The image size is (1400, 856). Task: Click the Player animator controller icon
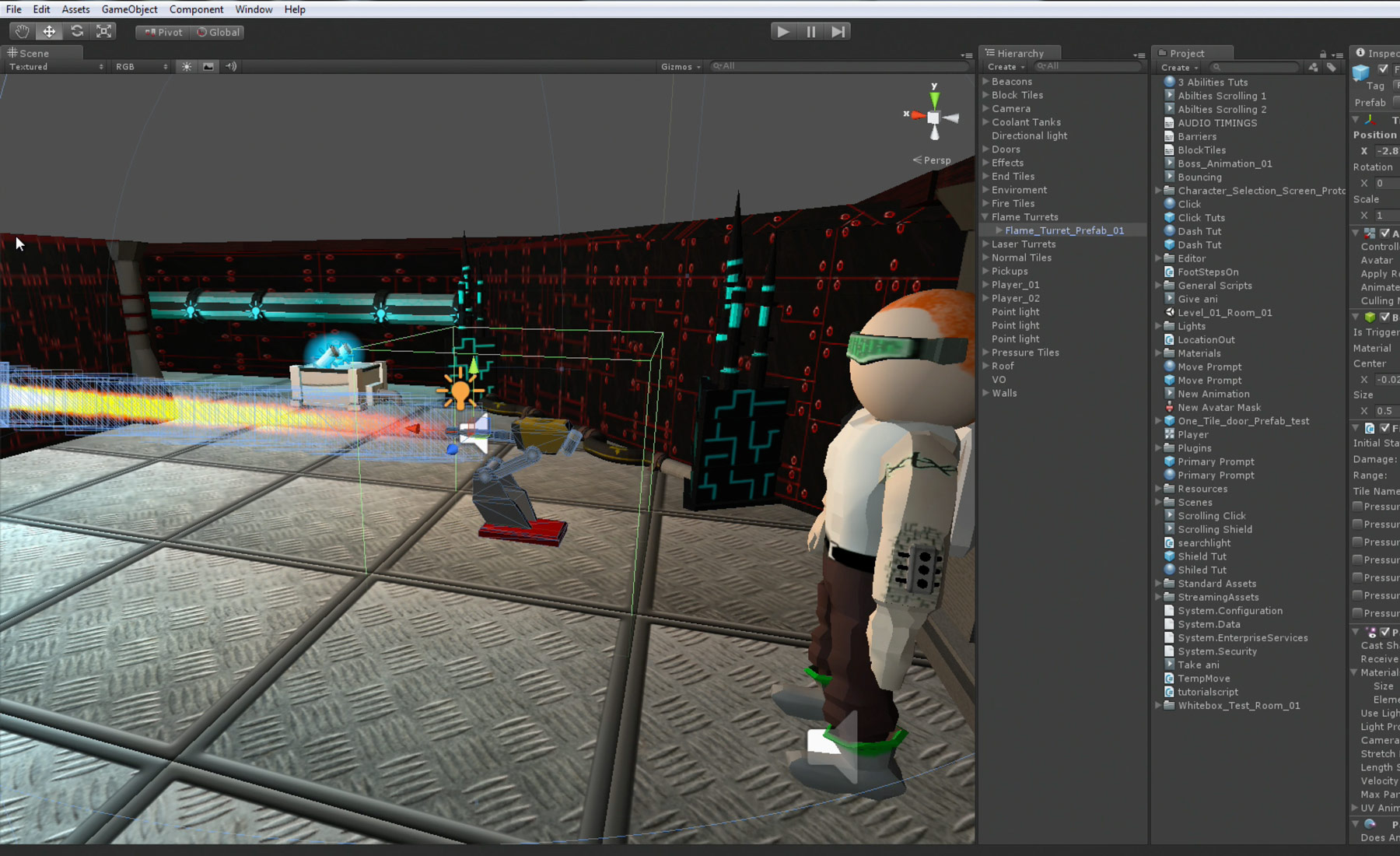point(1169,434)
